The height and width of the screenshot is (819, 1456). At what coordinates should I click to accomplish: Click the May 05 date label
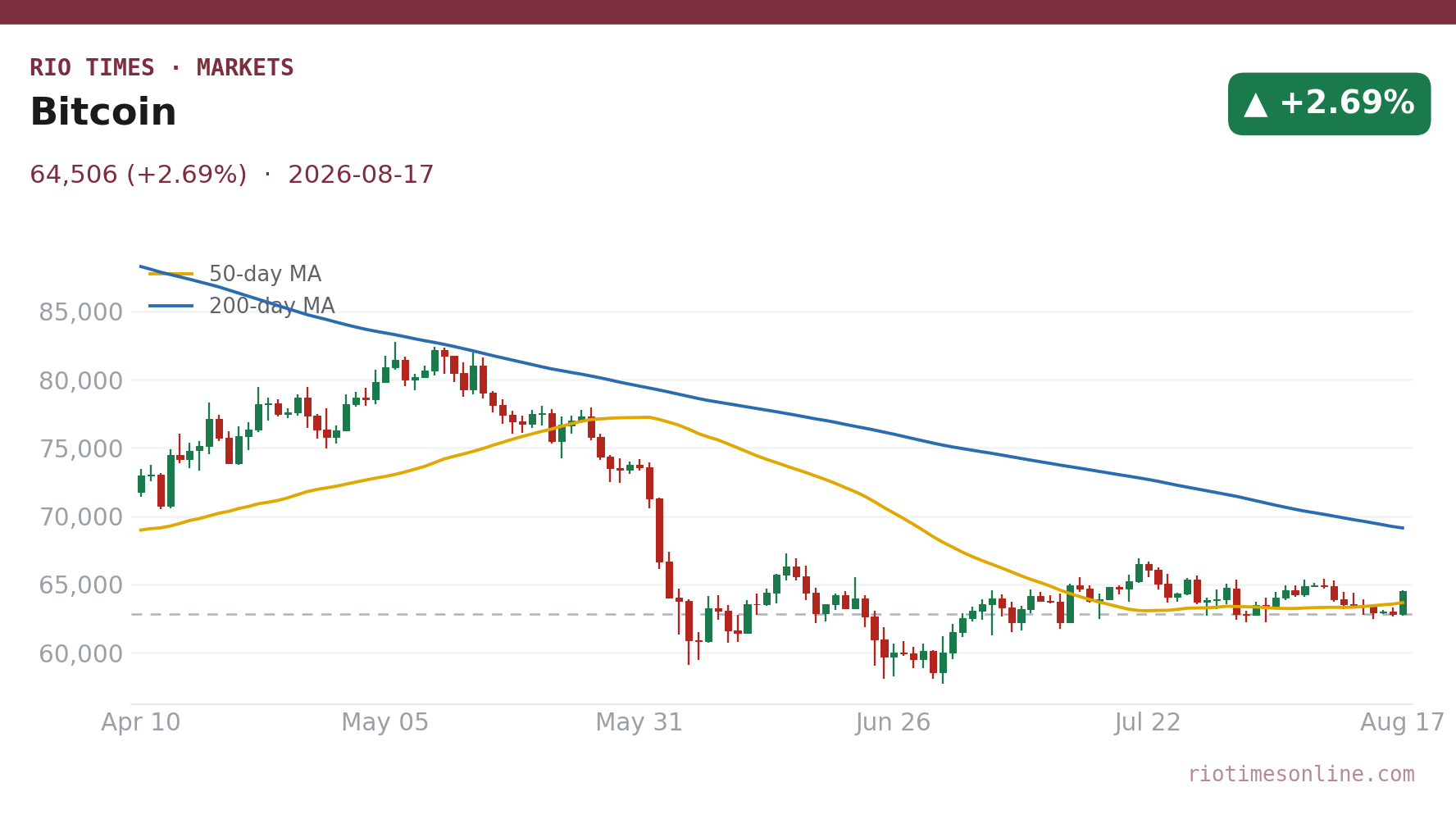(385, 723)
